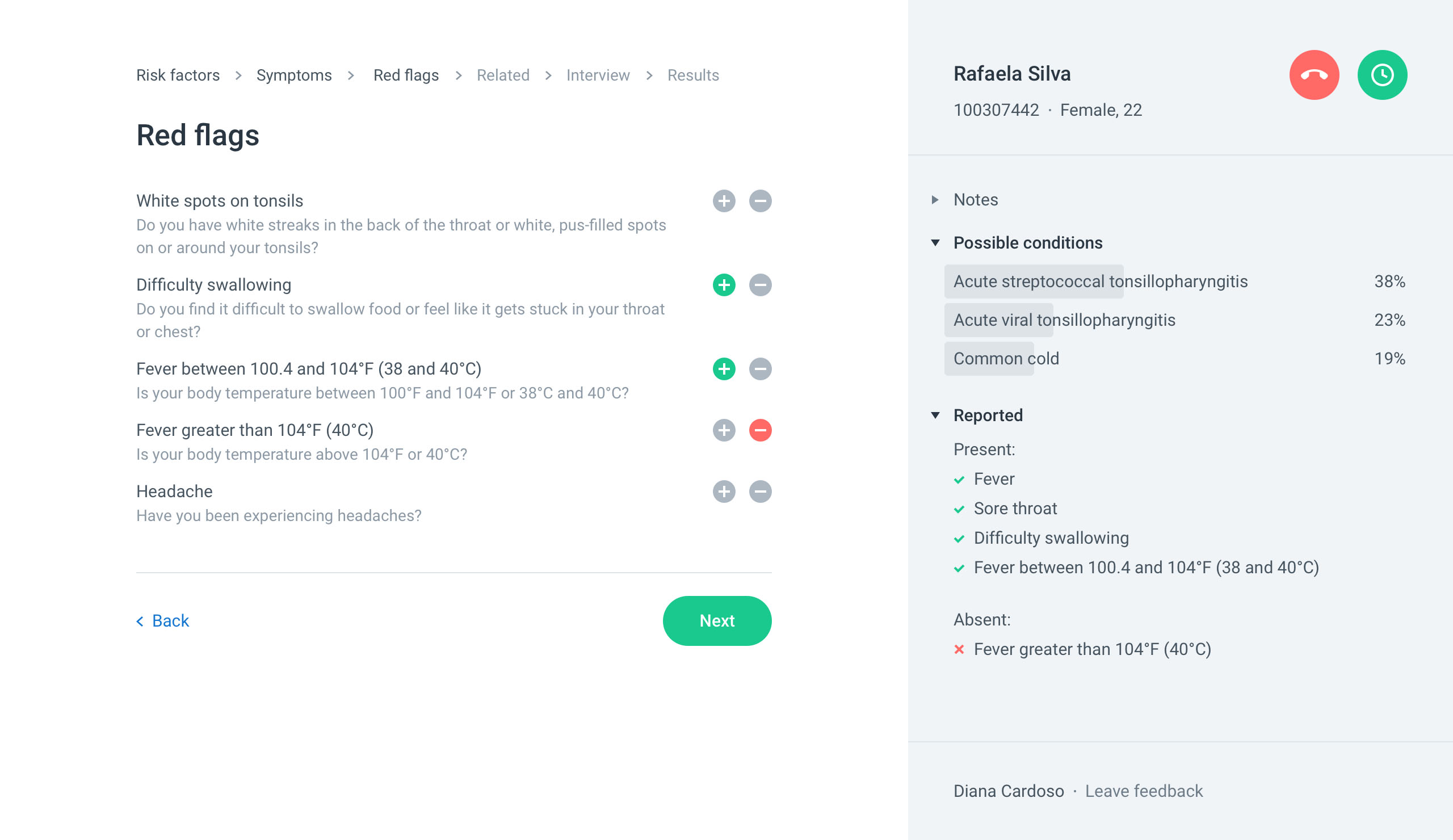Click the green clock schedule icon
This screenshot has width=1453, height=840.
(x=1382, y=75)
